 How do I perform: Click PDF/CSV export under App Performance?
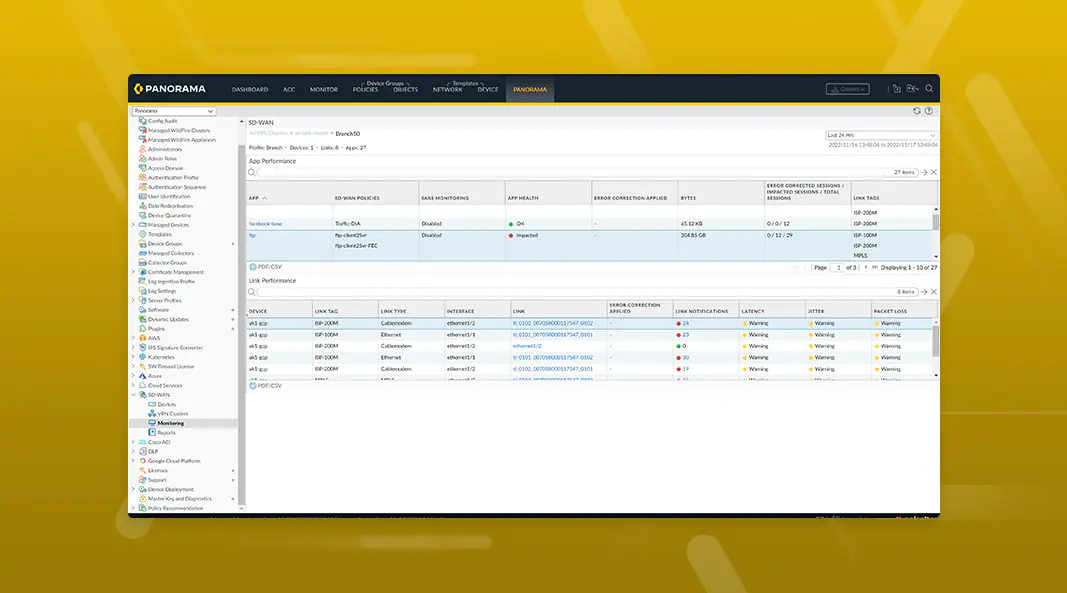tap(265, 268)
